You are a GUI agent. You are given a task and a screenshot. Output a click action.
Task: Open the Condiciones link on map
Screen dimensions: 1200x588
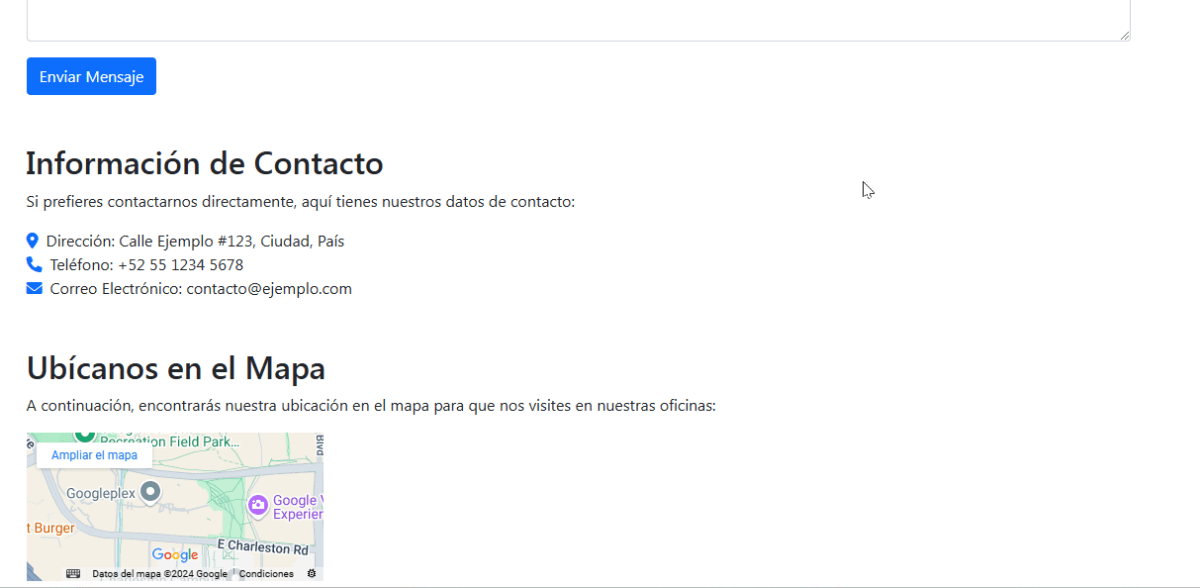pyautogui.click(x=266, y=574)
